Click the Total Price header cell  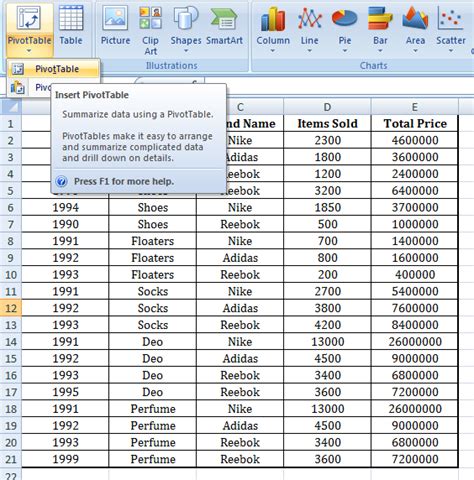[415, 124]
